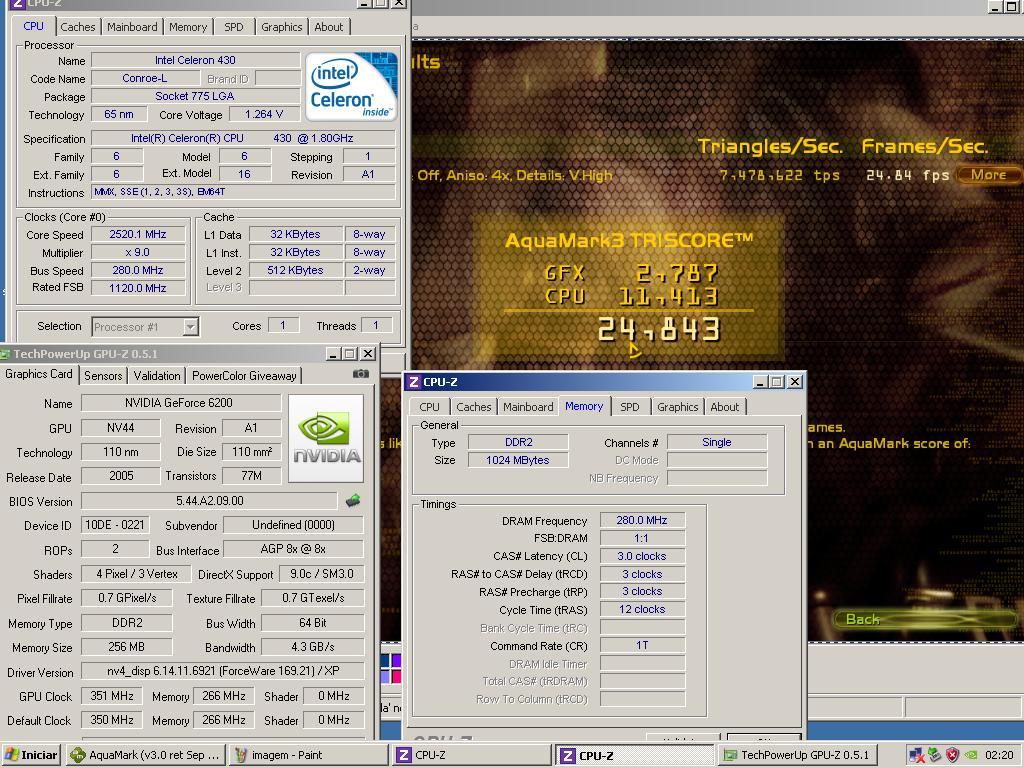
Task: Click the DRAM Frequency value 280.0 MHz
Action: click(642, 520)
